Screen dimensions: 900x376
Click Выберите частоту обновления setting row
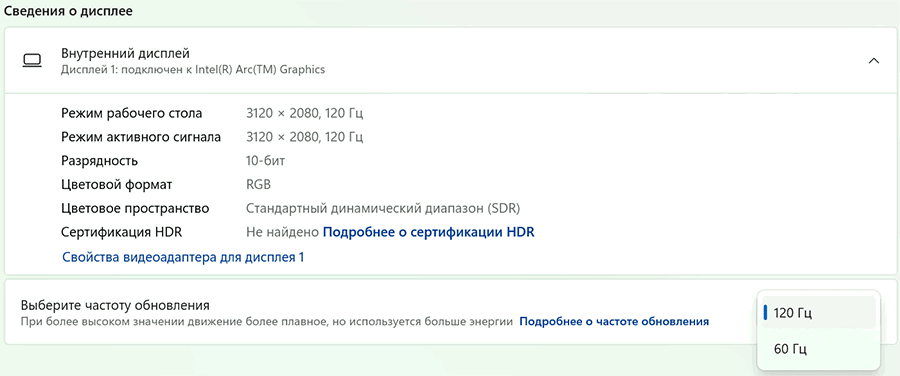450,312
